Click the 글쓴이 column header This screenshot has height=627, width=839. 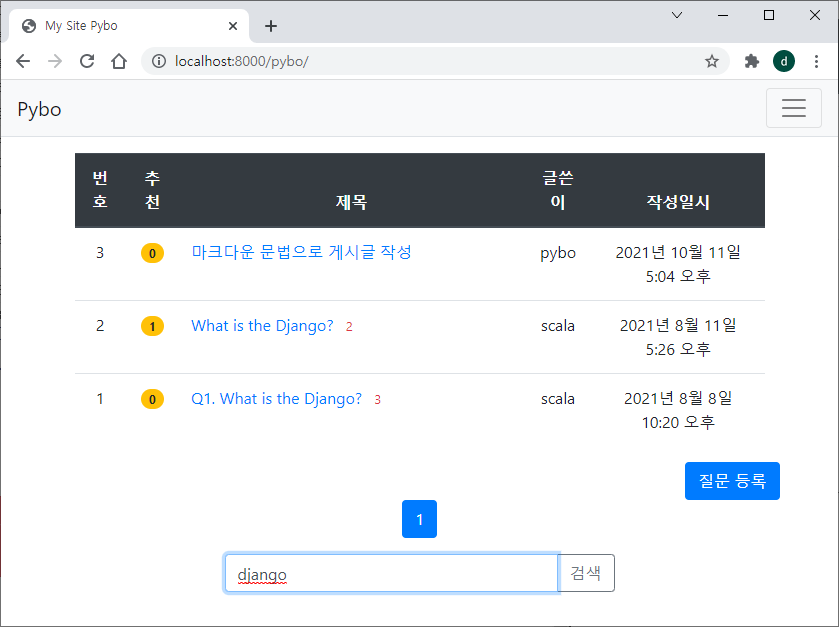(x=558, y=190)
